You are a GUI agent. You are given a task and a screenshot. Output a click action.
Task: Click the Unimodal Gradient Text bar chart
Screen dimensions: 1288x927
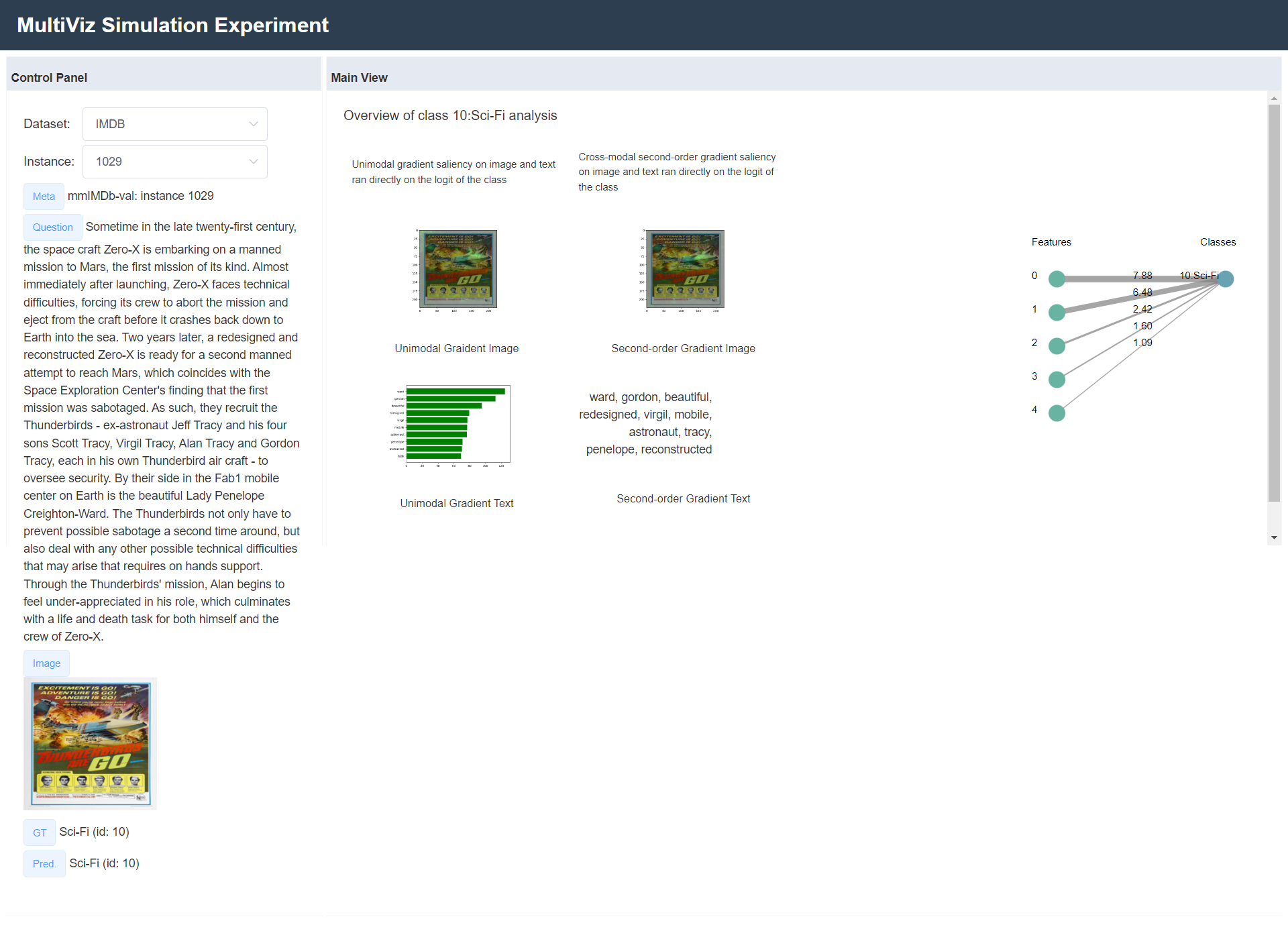pos(456,426)
